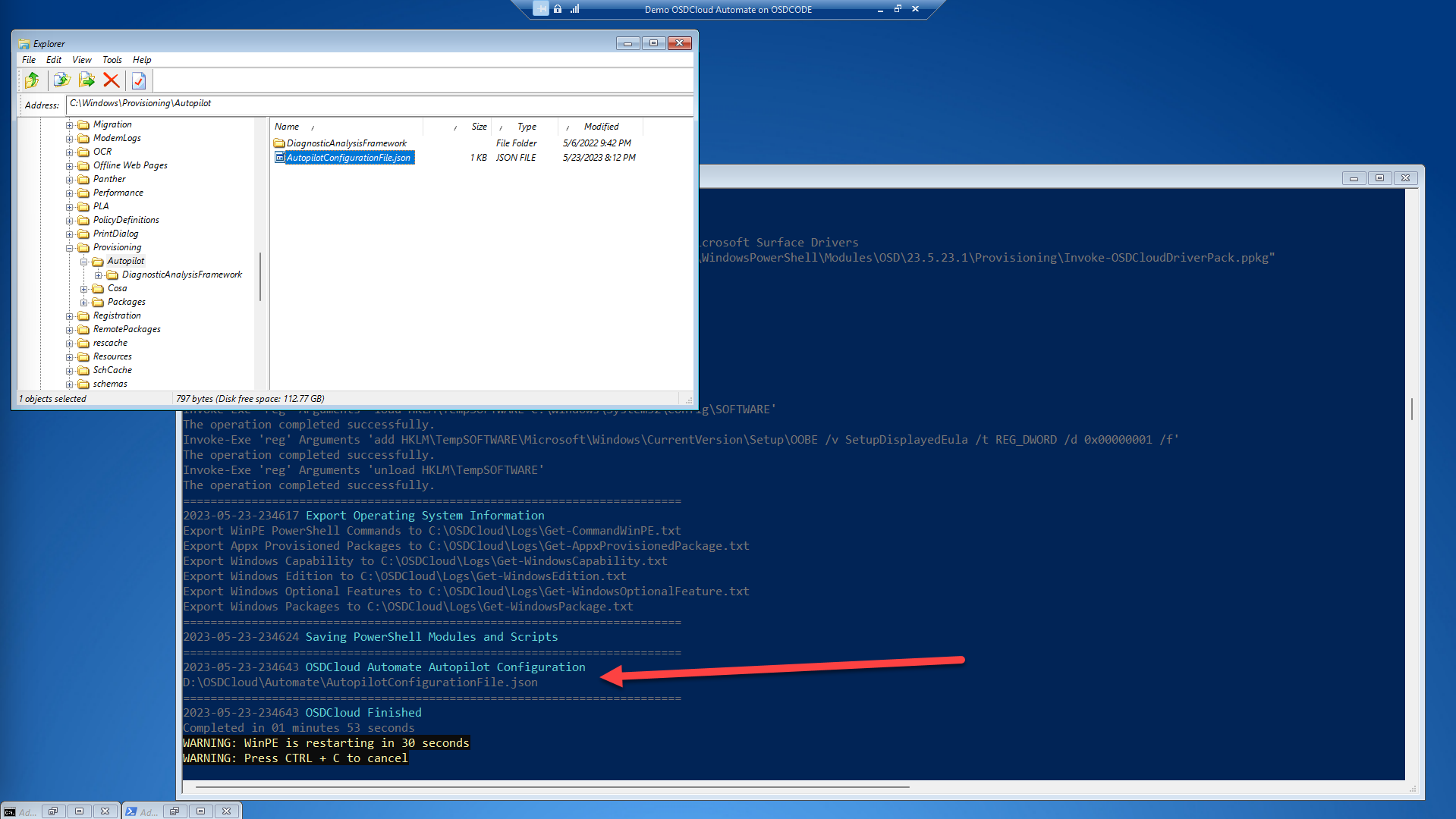Click the lock icon on the connection bar
Screen dimensions: 1456x819
[x=558, y=9]
